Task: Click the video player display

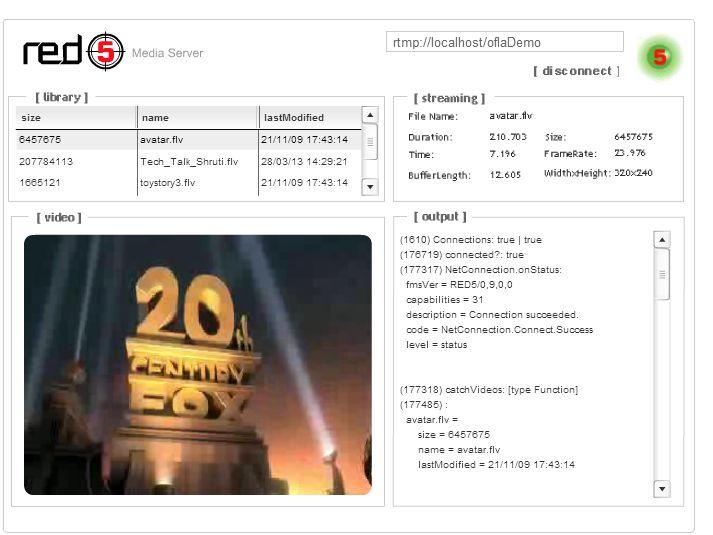Action: pyautogui.click(x=198, y=365)
